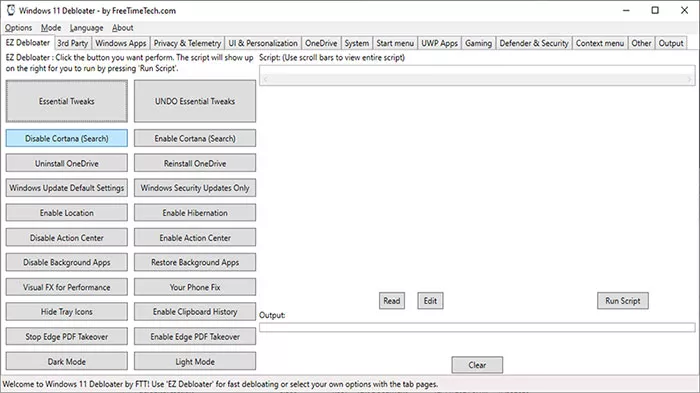Screen dimensions: 700x393
Task: Click Reinstall OneDrive button
Action: [195, 163]
